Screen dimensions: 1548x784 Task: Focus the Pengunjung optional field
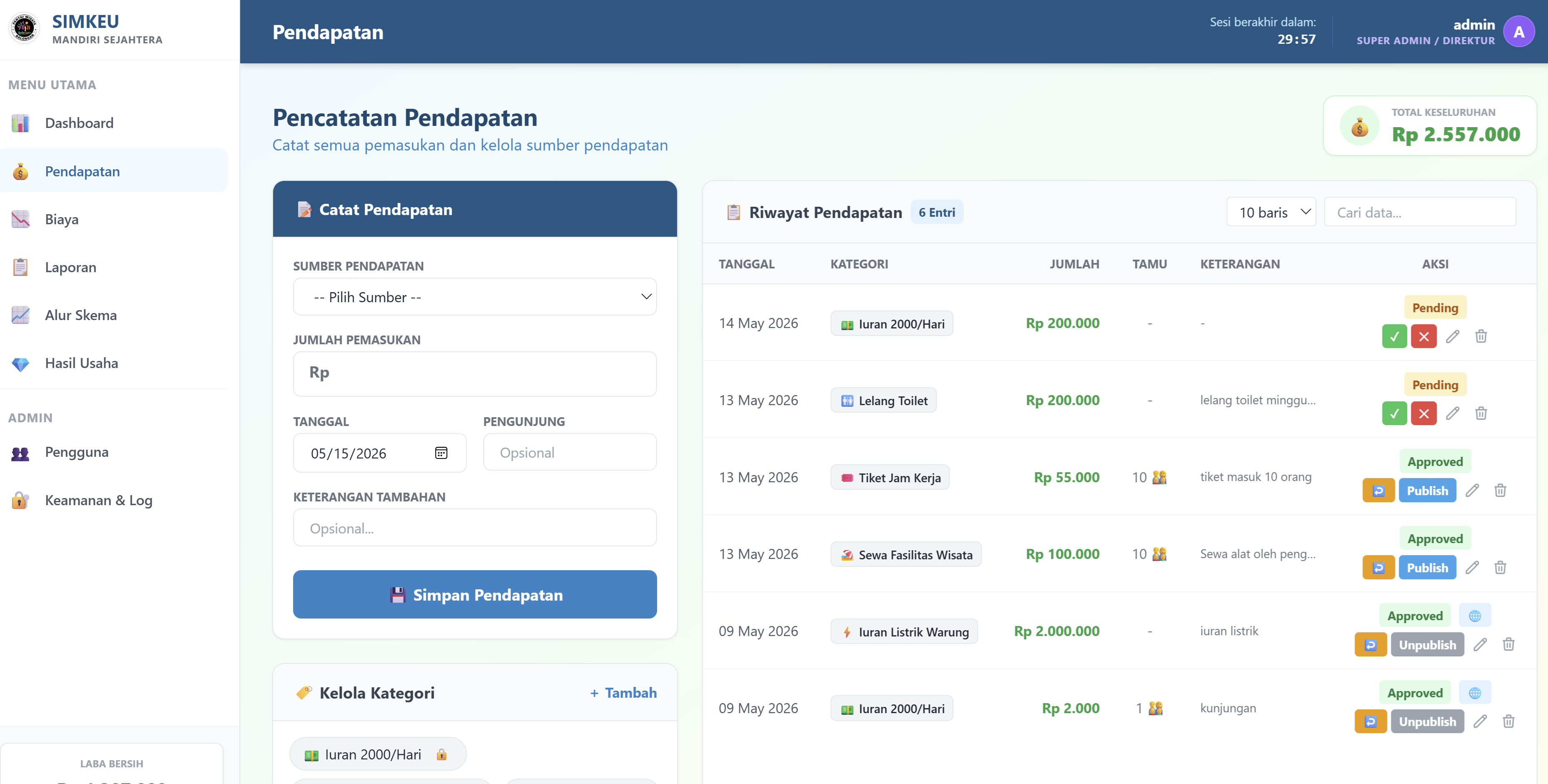point(570,452)
